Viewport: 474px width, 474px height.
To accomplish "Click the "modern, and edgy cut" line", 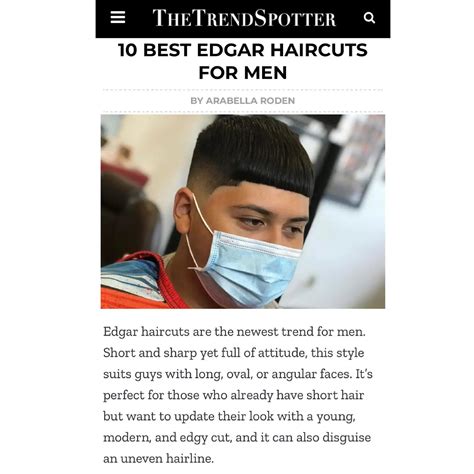I will coord(237,437).
